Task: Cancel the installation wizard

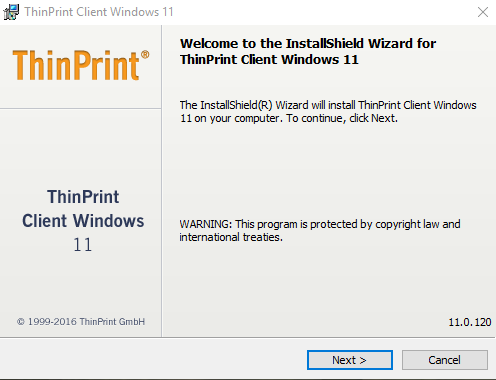Action: tap(445, 360)
